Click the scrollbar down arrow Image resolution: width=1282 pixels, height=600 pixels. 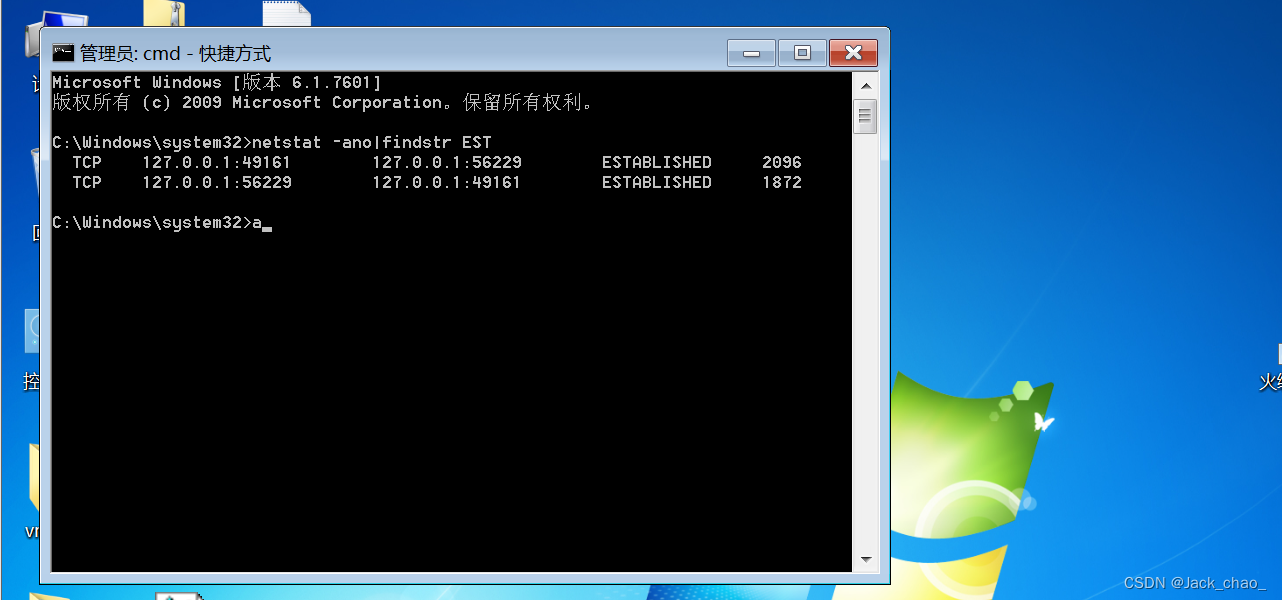(866, 558)
